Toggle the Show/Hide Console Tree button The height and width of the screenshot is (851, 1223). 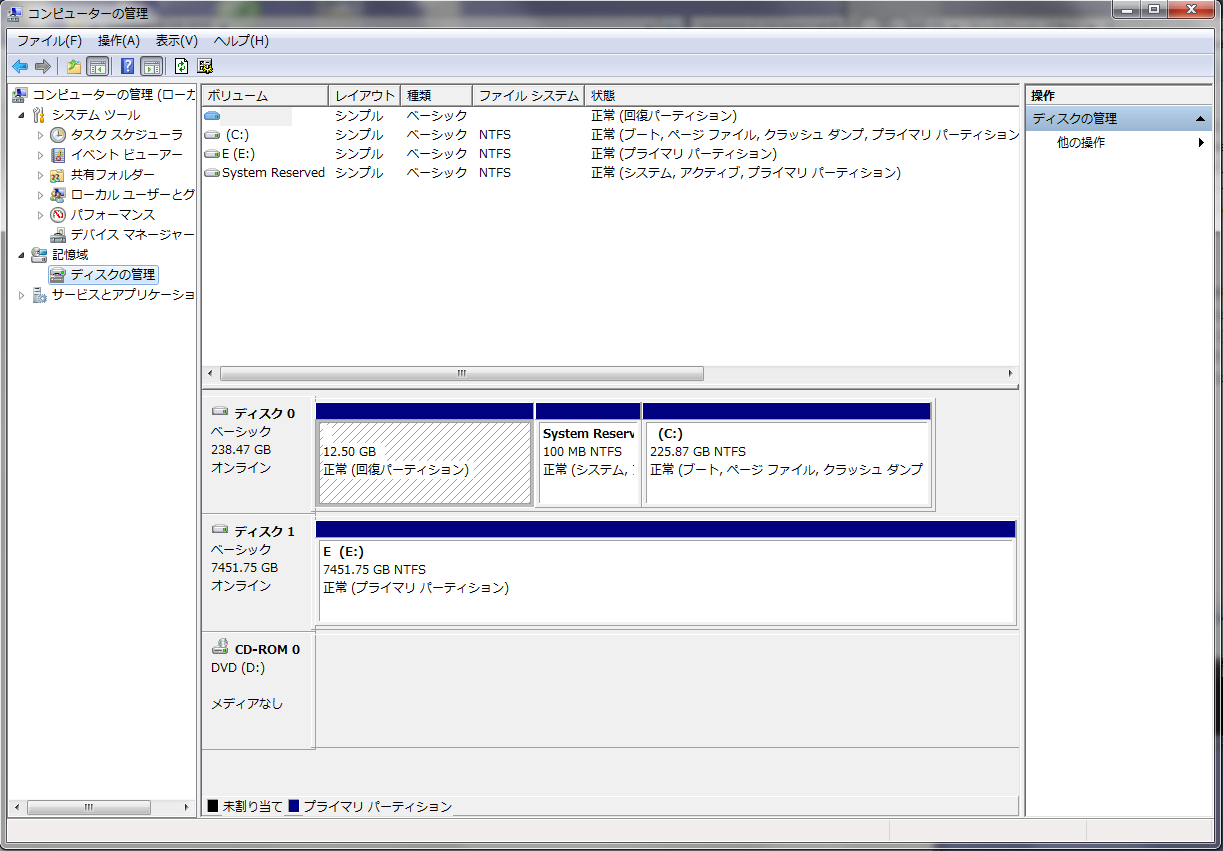[x=98, y=67]
